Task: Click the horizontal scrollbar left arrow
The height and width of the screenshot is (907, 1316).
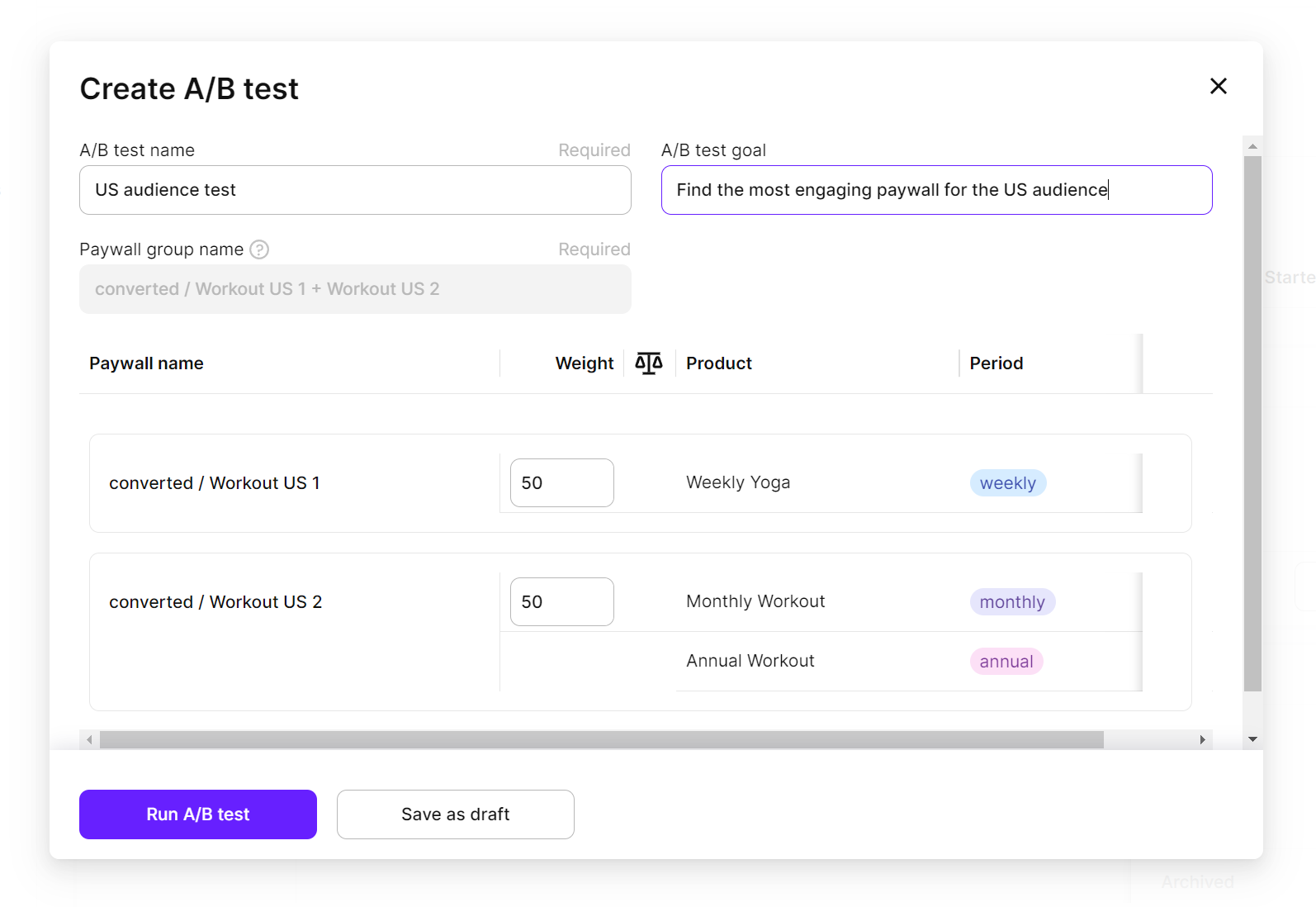Action: (89, 739)
